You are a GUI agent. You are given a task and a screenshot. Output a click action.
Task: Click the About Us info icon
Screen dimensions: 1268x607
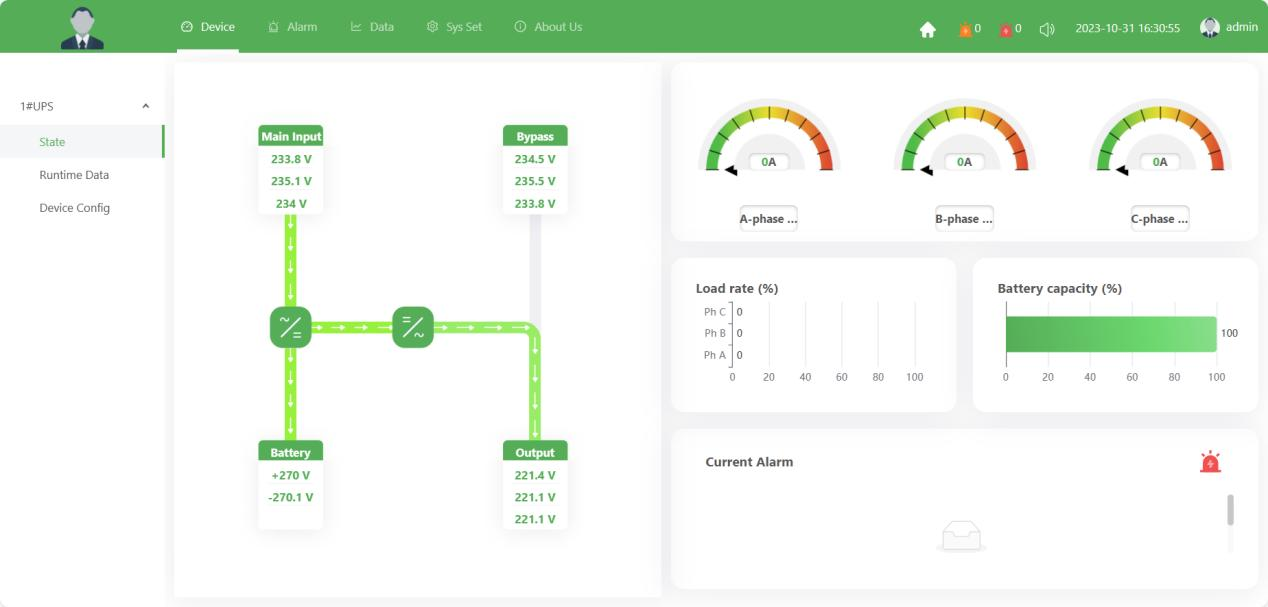coord(520,27)
